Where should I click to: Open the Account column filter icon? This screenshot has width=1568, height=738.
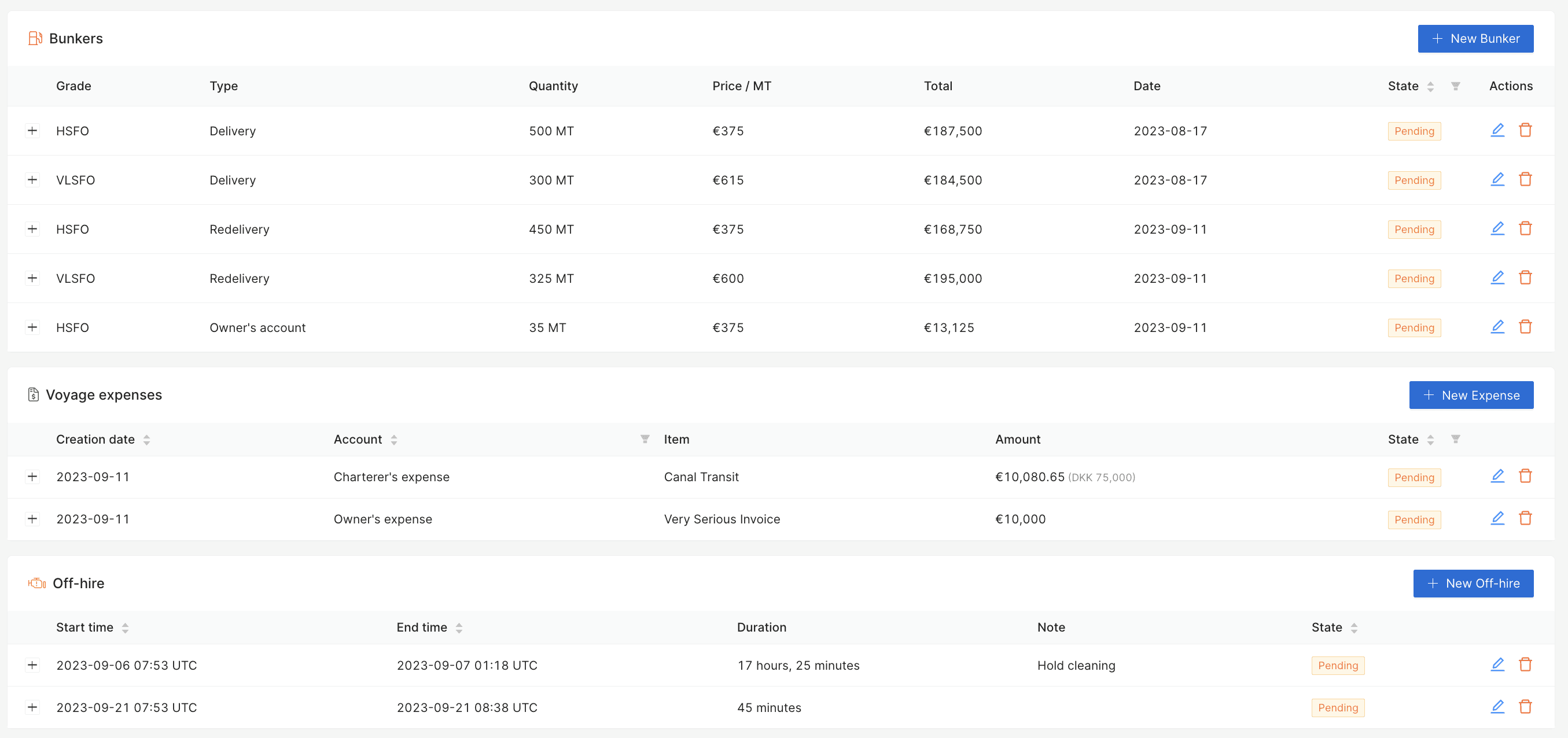(645, 439)
